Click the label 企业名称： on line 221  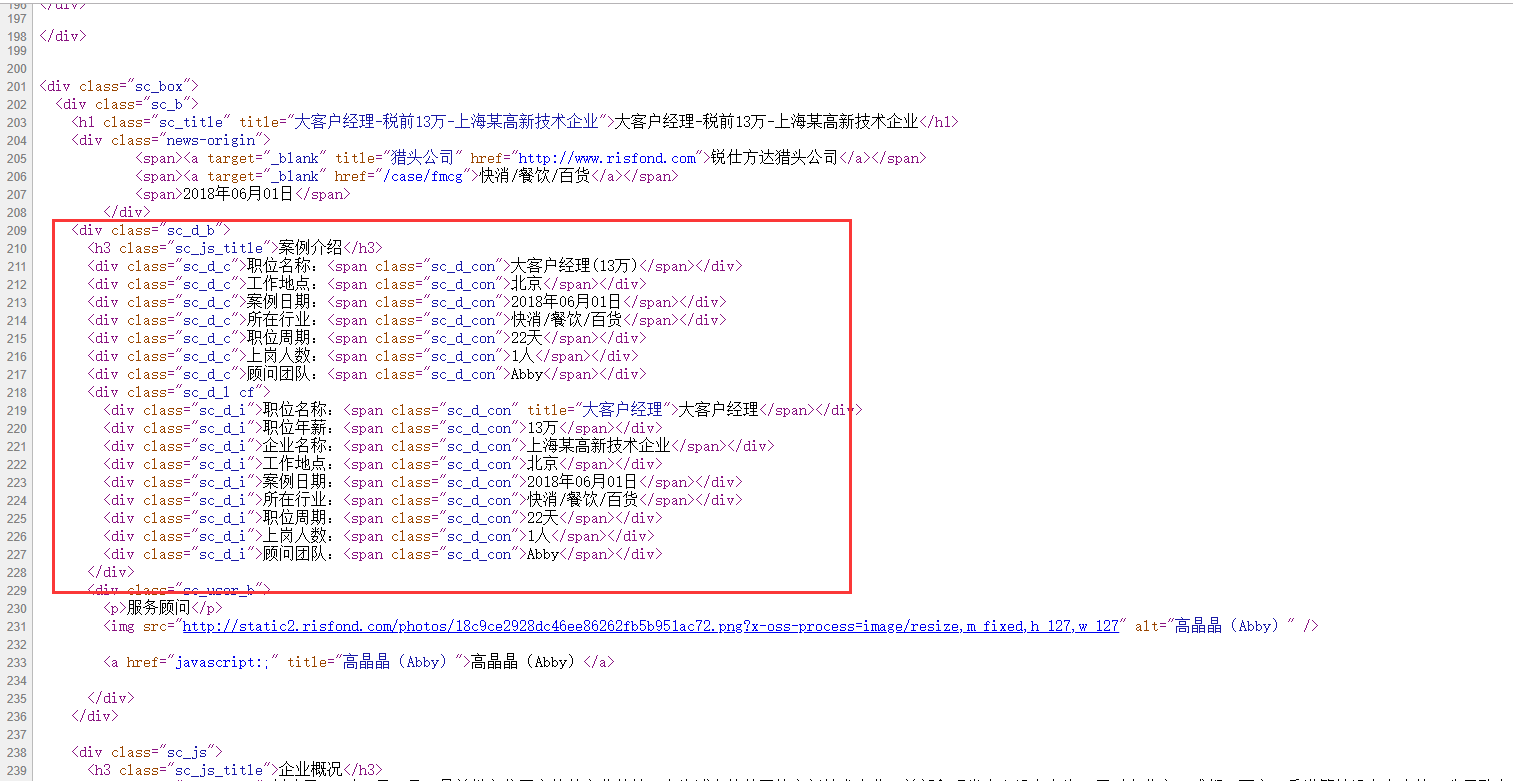(x=303, y=446)
